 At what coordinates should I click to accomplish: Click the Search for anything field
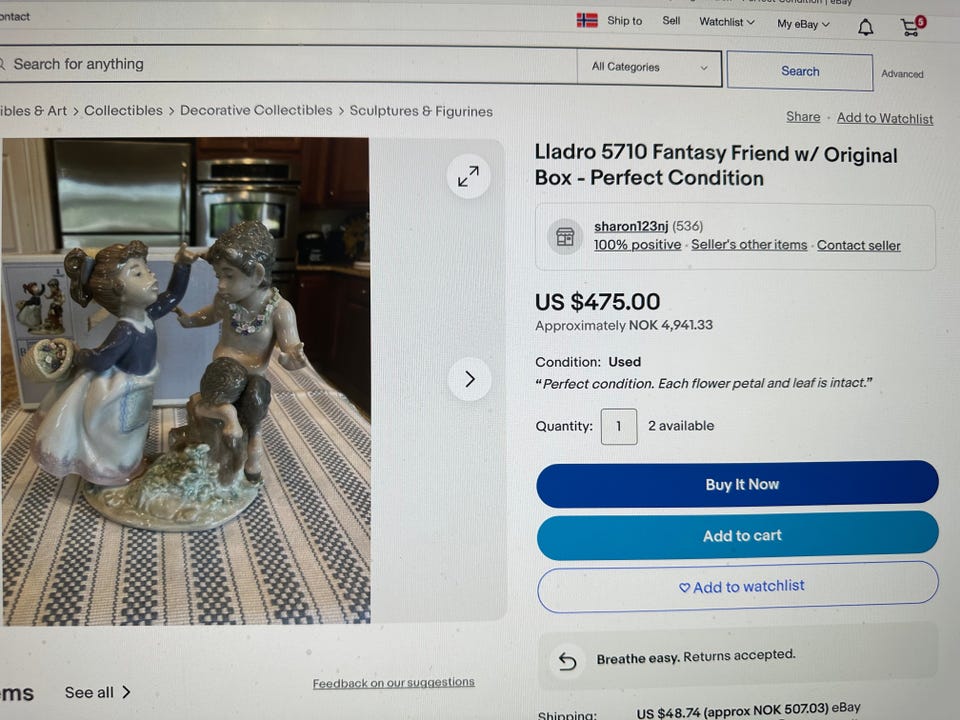pos(288,64)
